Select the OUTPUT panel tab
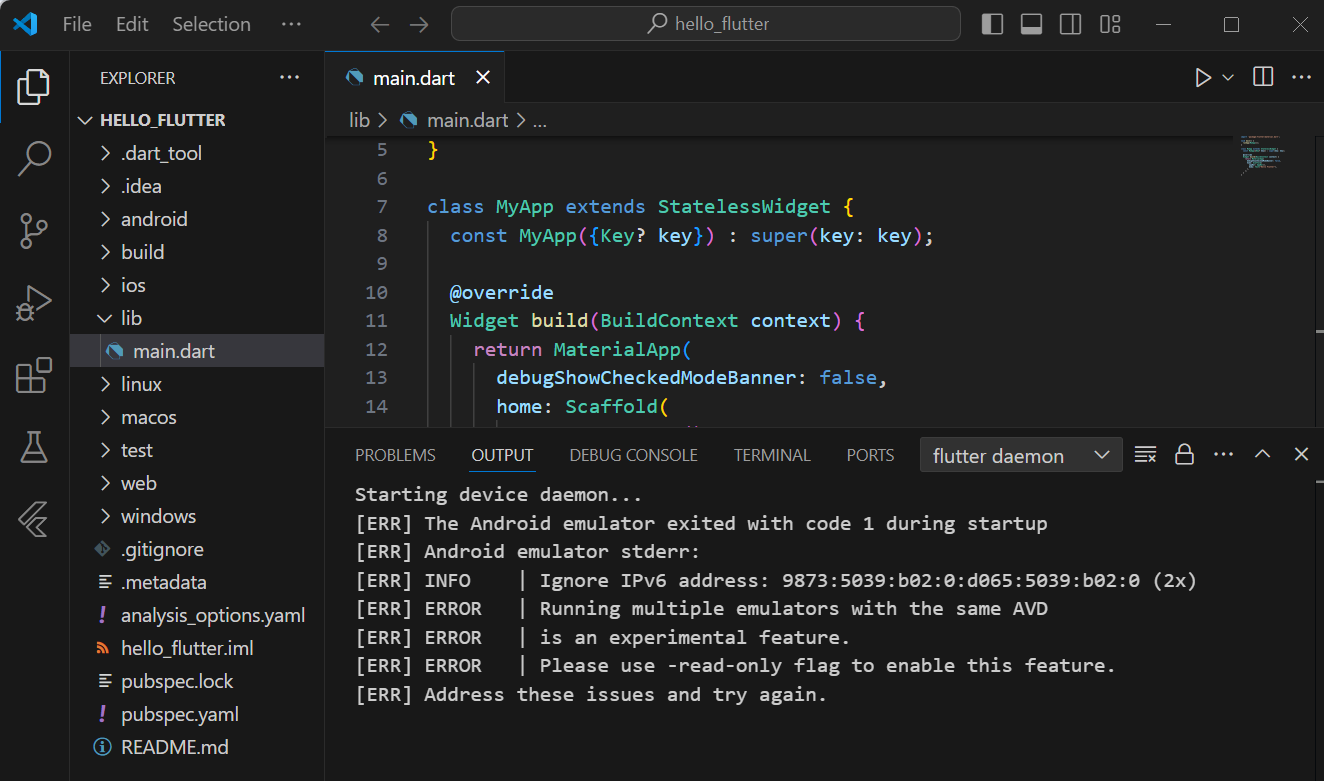This screenshot has width=1324, height=781. (x=502, y=455)
